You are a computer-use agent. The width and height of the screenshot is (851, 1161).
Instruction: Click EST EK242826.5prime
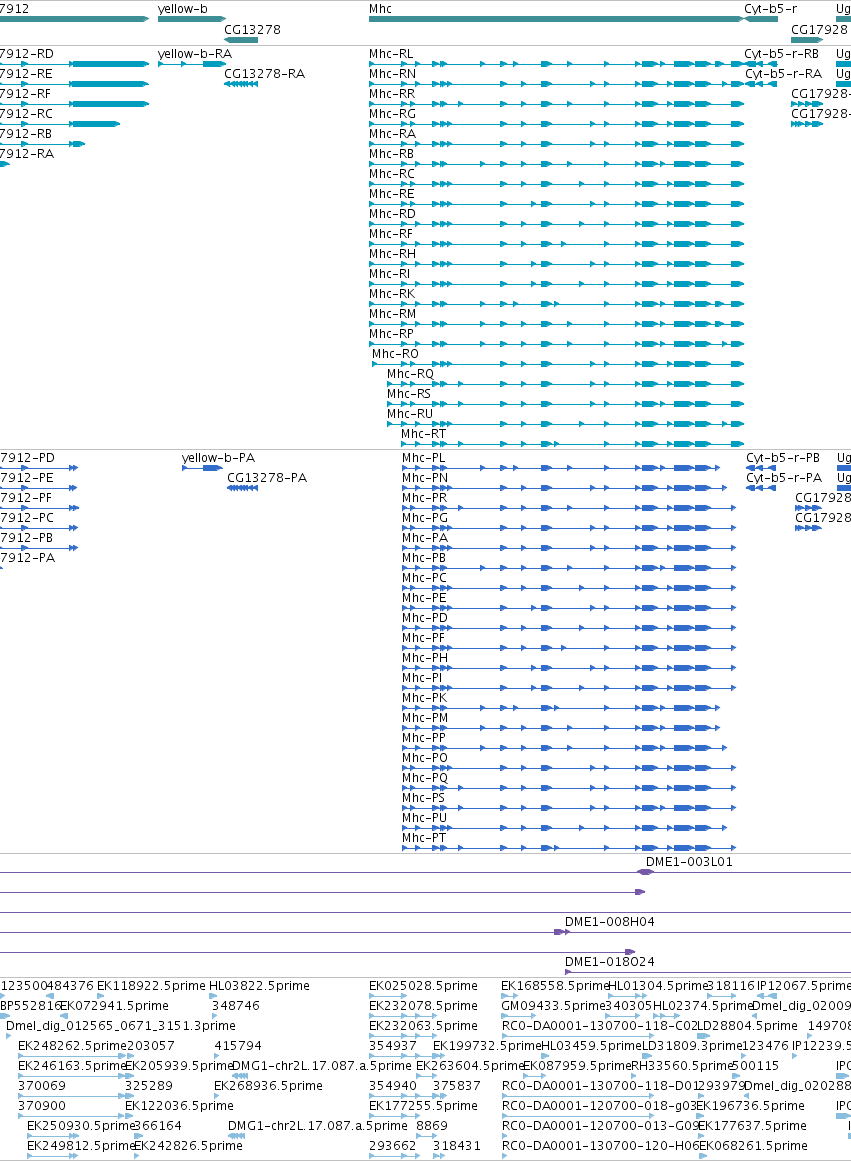188,1146
